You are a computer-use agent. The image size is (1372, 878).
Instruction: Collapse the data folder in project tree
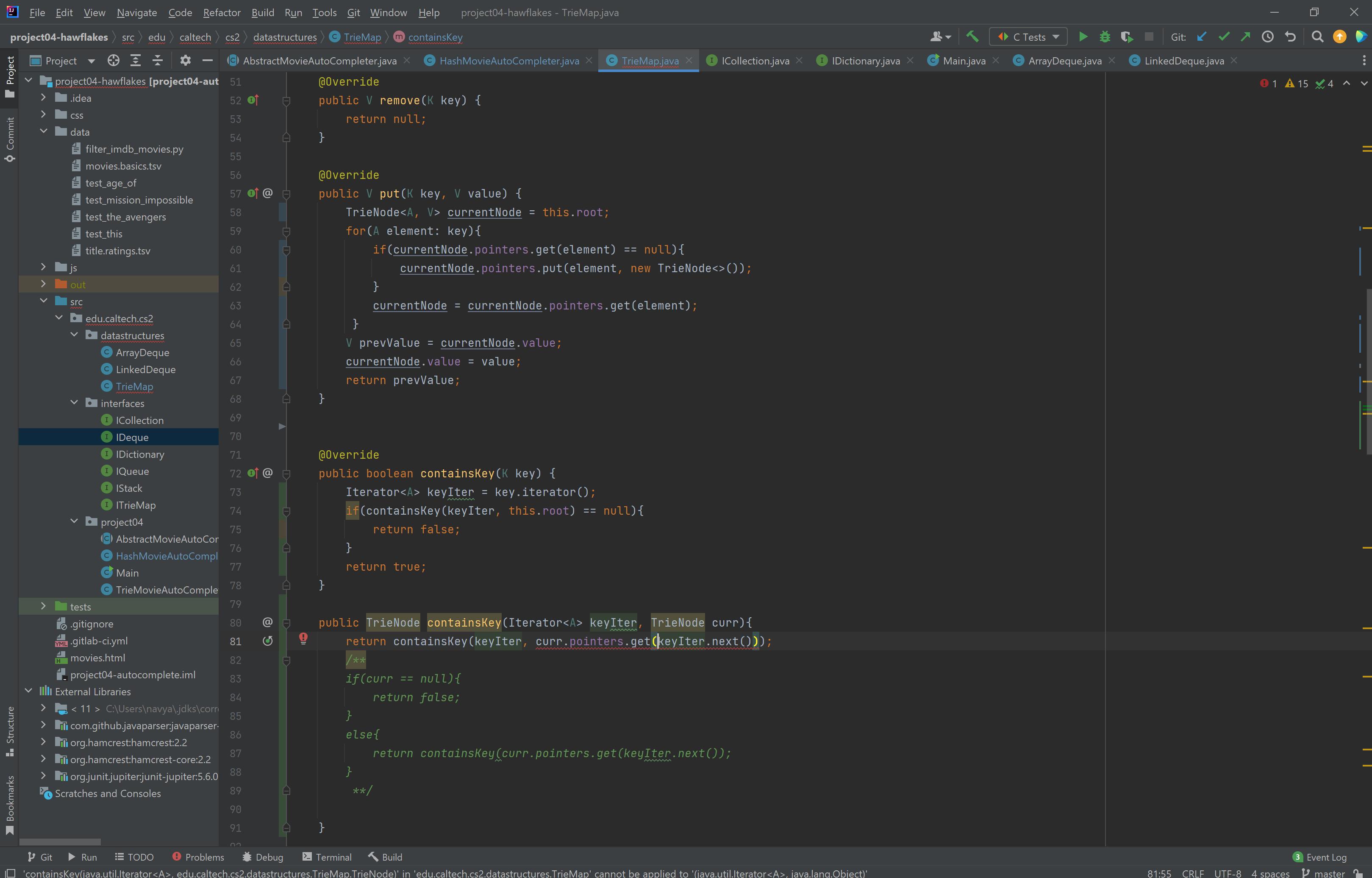[43, 132]
